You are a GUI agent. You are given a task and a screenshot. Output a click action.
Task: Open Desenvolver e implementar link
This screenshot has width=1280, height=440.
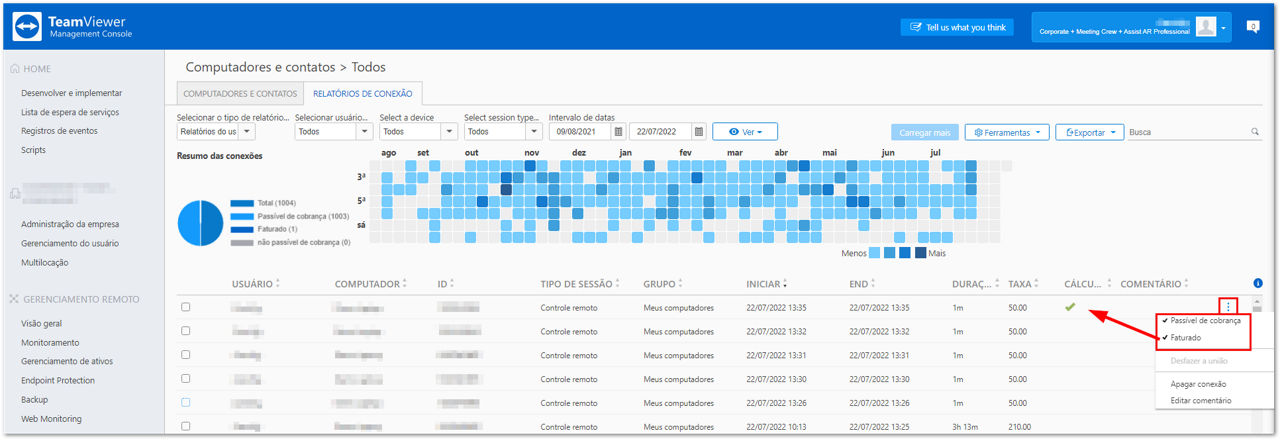[x=72, y=93]
